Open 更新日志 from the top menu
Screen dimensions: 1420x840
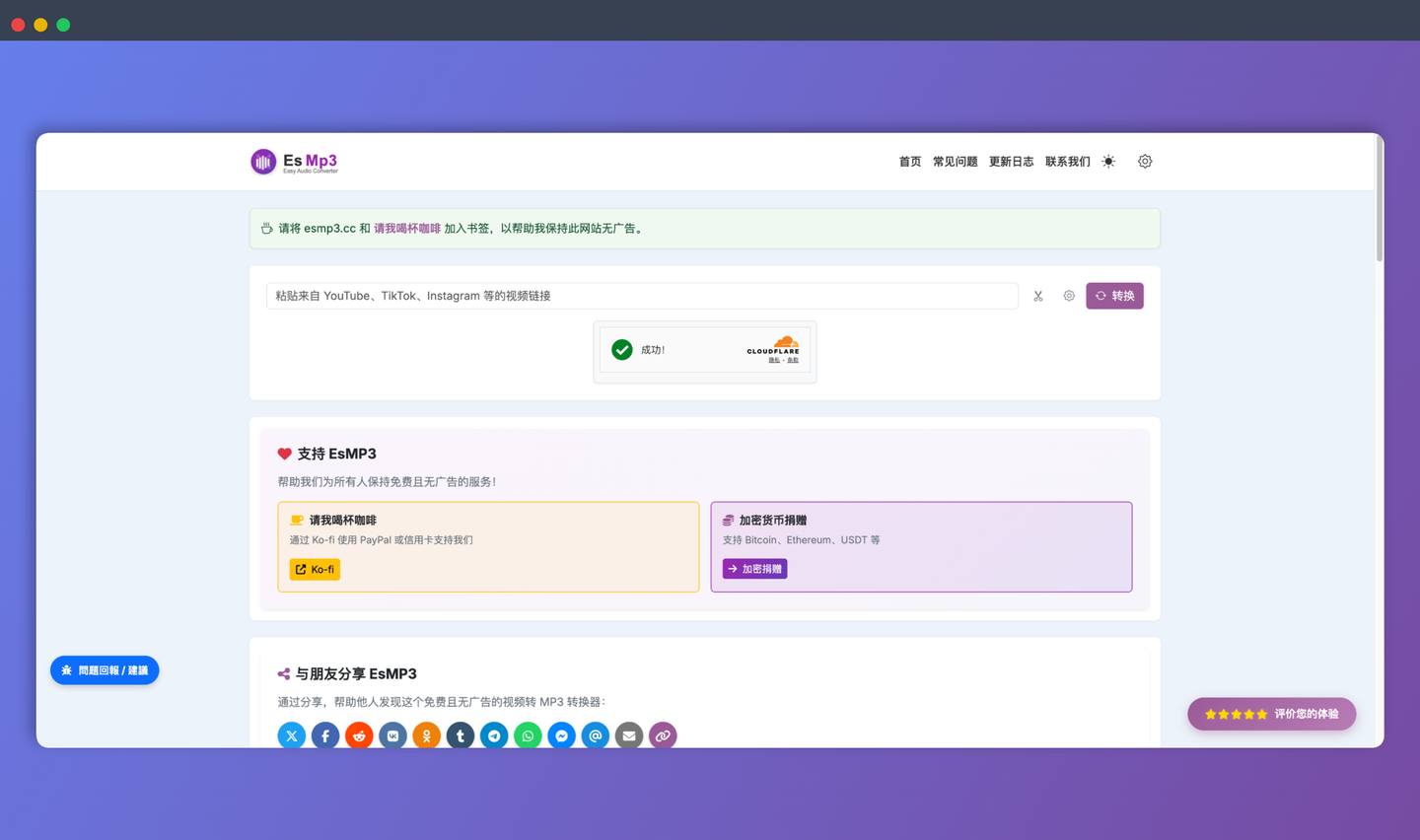click(x=1011, y=161)
